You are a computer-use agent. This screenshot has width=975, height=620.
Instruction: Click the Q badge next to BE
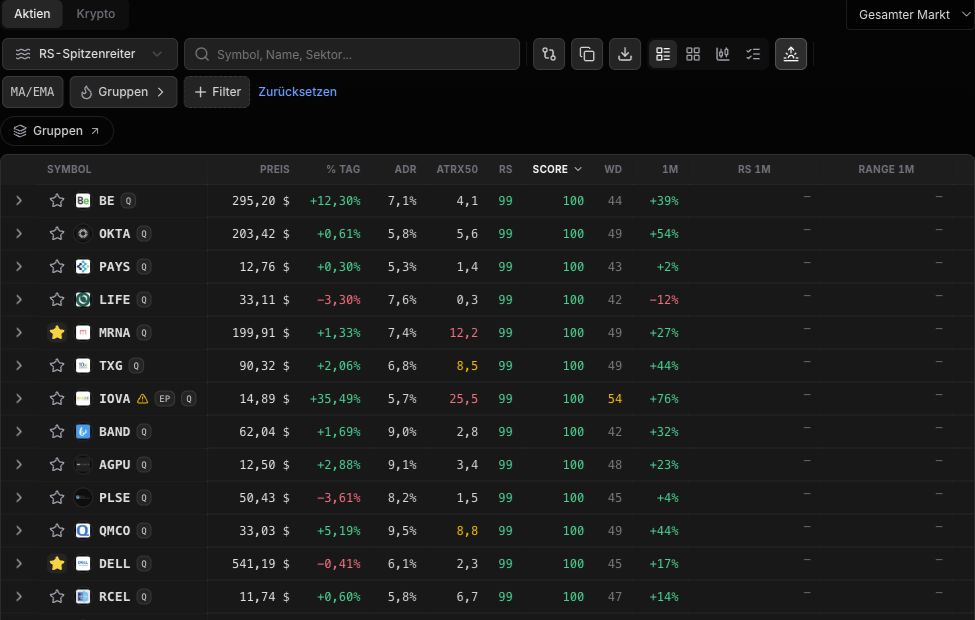[x=129, y=201]
